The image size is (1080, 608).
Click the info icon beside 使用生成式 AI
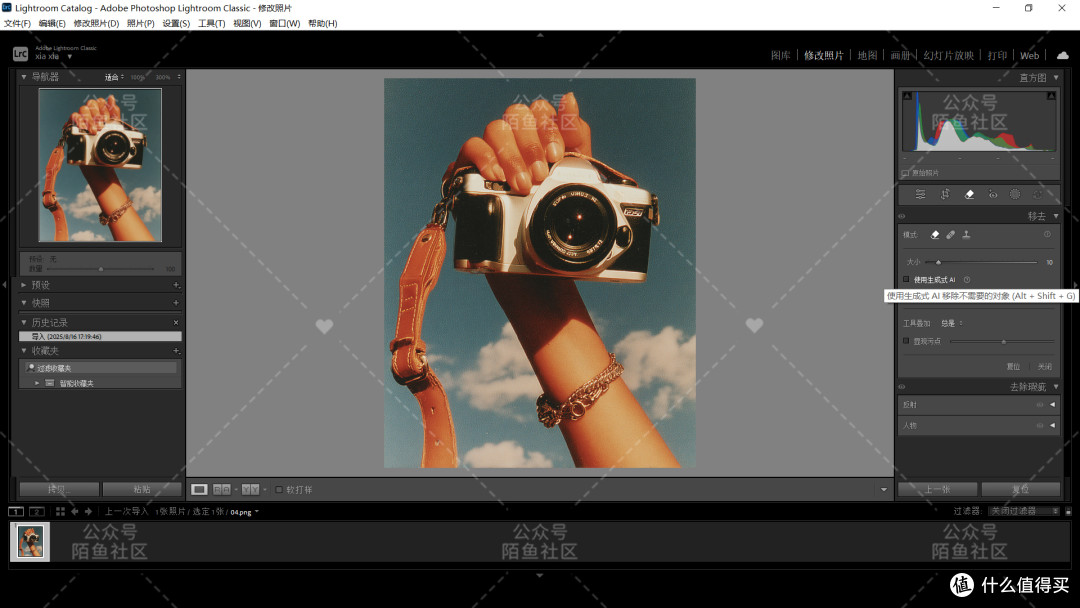click(x=967, y=280)
